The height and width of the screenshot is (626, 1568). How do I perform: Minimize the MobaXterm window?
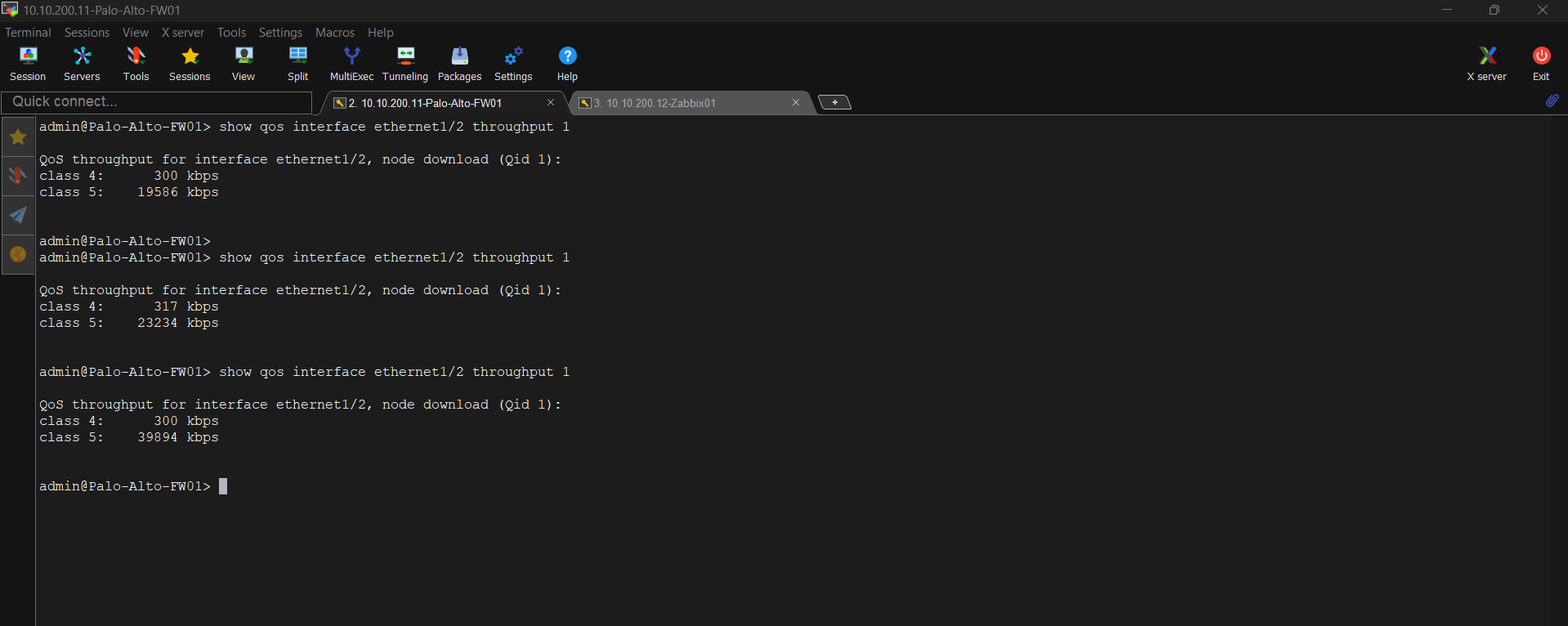tap(1447, 10)
